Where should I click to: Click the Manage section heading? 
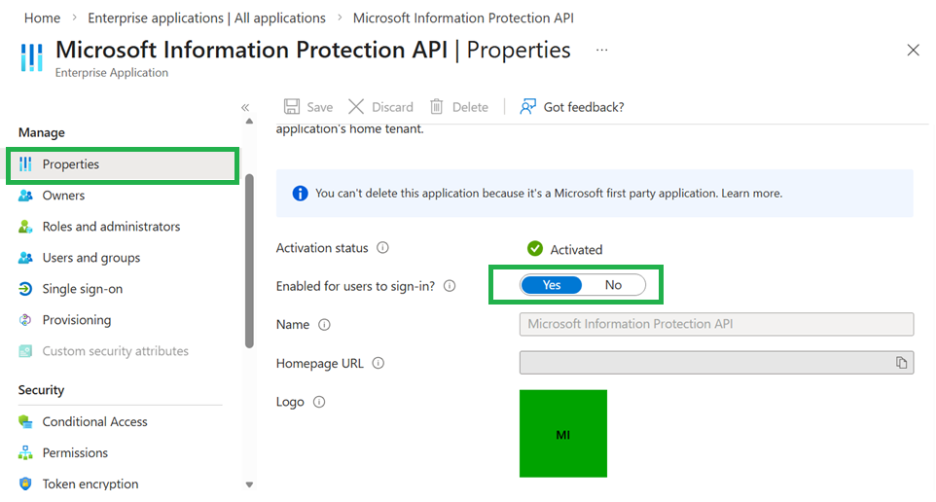click(x=41, y=133)
